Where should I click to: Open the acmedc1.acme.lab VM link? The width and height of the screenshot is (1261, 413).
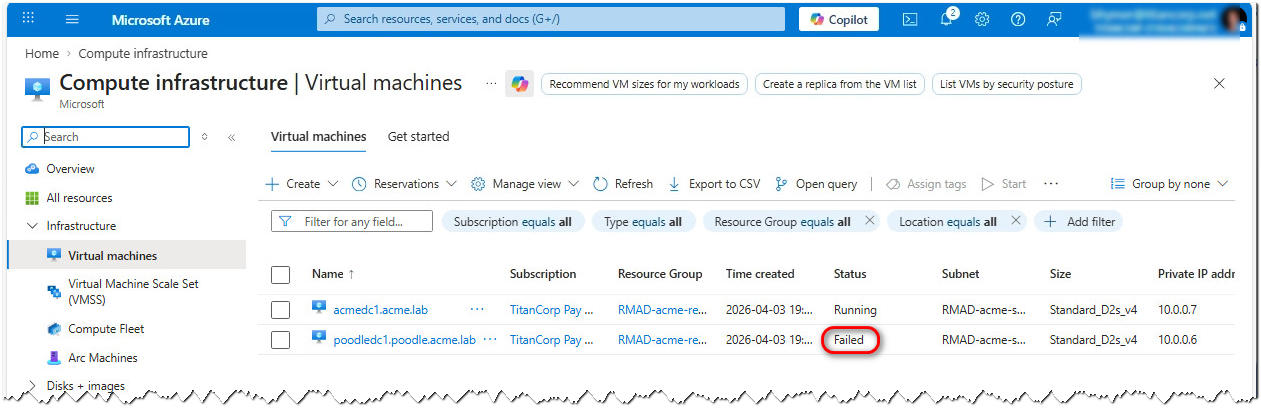[380, 310]
